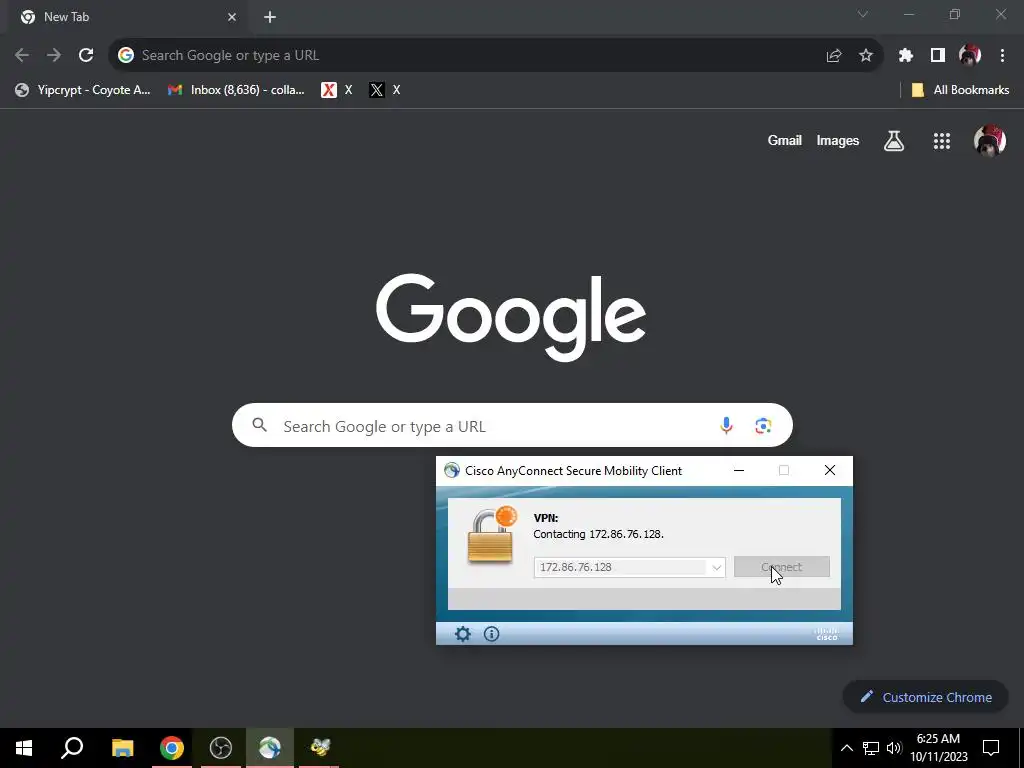The height and width of the screenshot is (768, 1024).
Task: Open the Search Labs flask icon
Action: click(x=894, y=140)
